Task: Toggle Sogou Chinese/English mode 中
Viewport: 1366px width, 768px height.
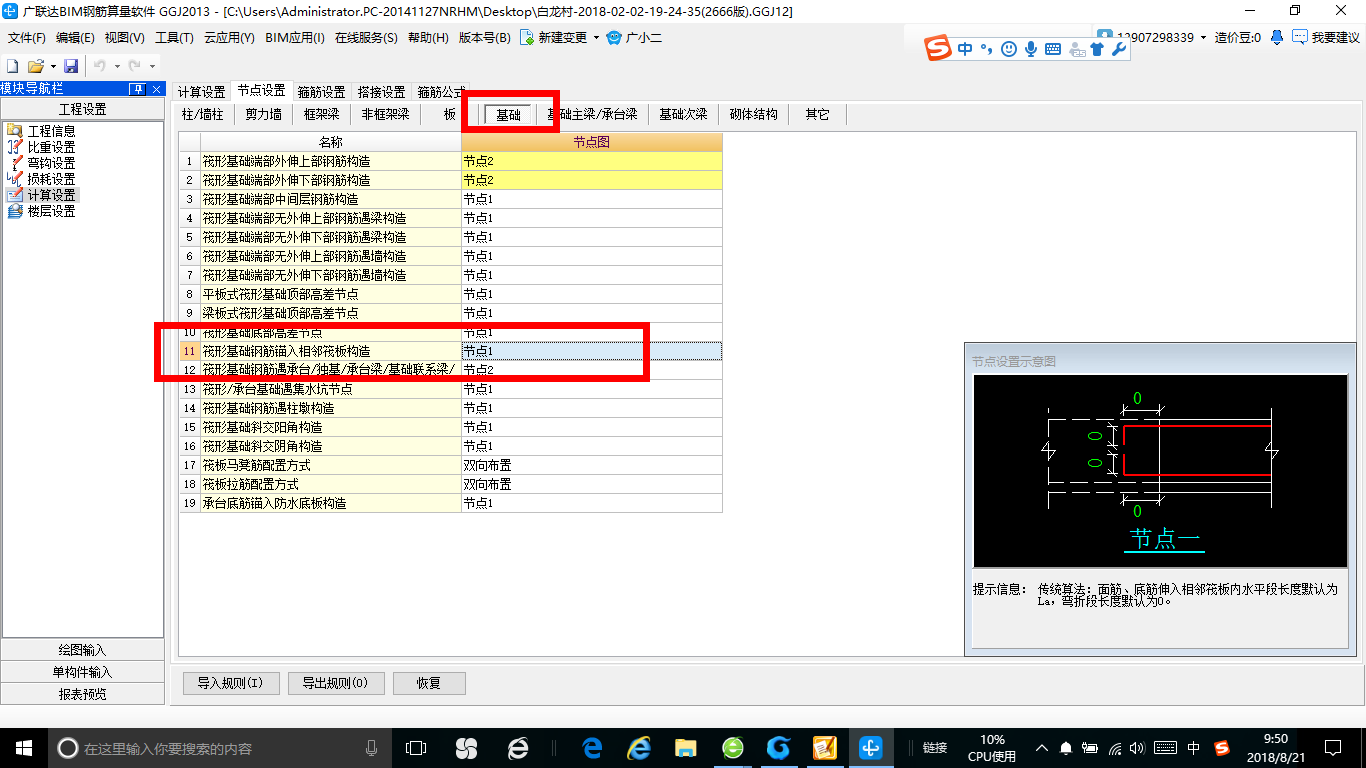Action: [x=965, y=48]
